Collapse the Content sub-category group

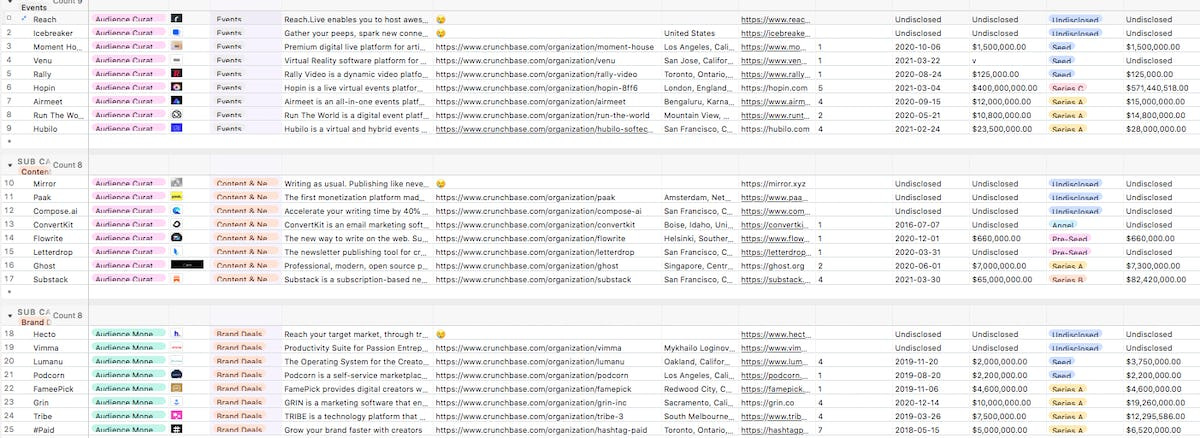(x=9, y=164)
